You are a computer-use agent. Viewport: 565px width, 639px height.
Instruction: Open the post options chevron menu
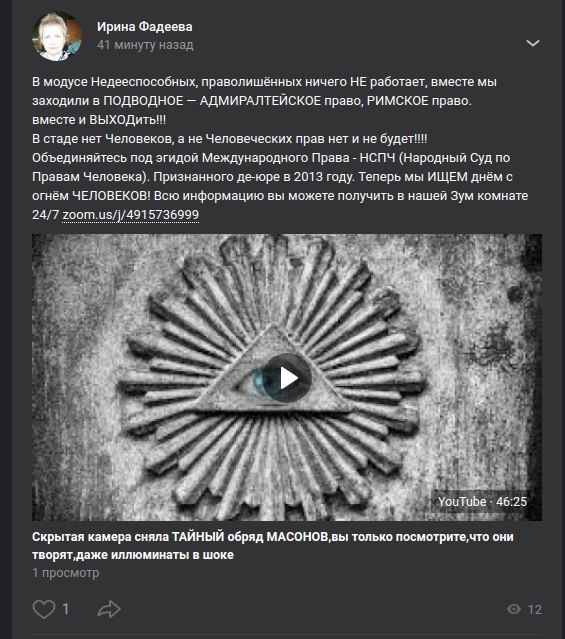click(x=533, y=43)
